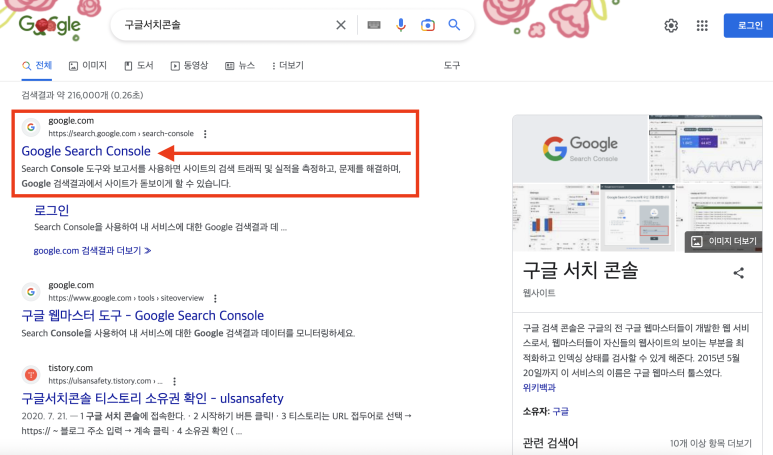Image resolution: width=773 pixels, height=455 pixels.
Task: Click the blue 로그인 button
Action: [x=748, y=26]
